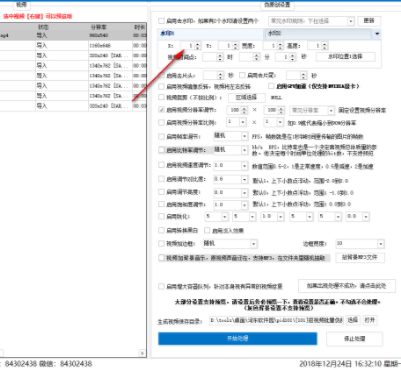Click the 选择 output directory button
This screenshot has height=370, width=401.
pos(353,320)
